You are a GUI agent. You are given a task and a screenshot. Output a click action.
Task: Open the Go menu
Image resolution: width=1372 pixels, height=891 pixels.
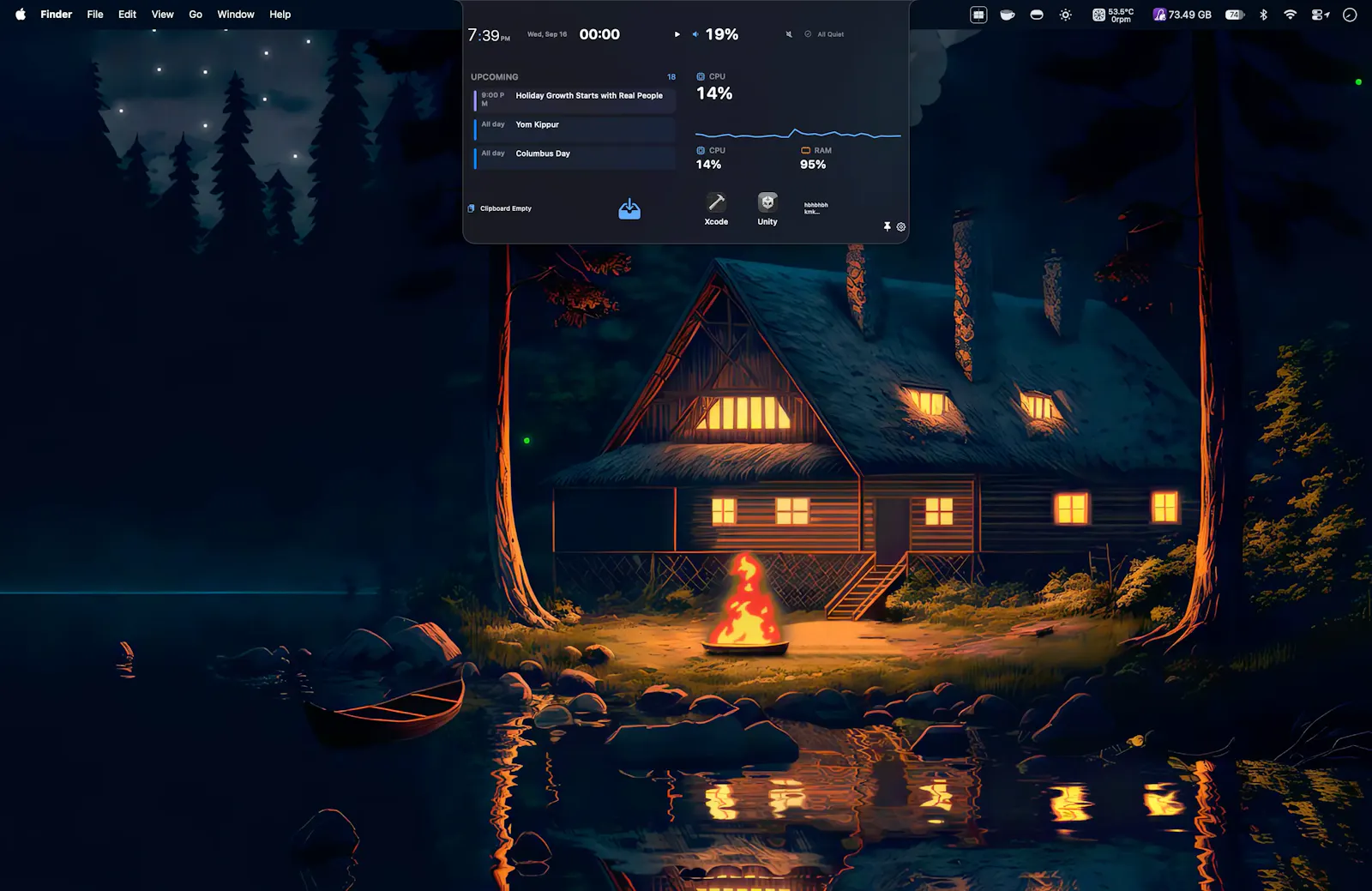coord(196,15)
